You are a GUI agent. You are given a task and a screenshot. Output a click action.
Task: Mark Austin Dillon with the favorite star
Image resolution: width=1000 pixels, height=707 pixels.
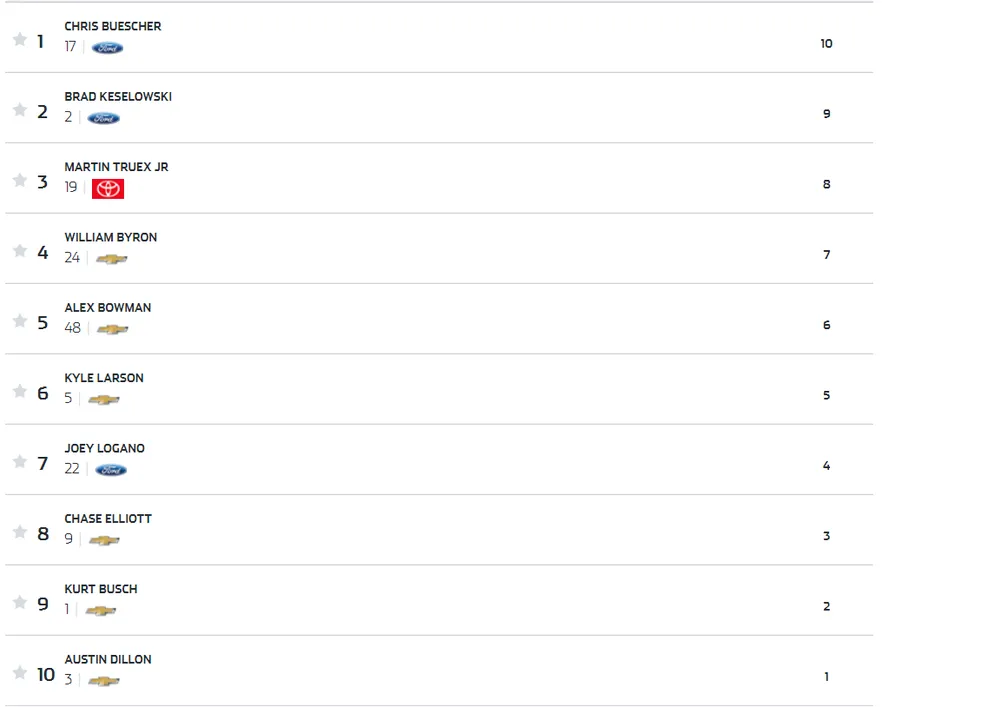click(19, 673)
